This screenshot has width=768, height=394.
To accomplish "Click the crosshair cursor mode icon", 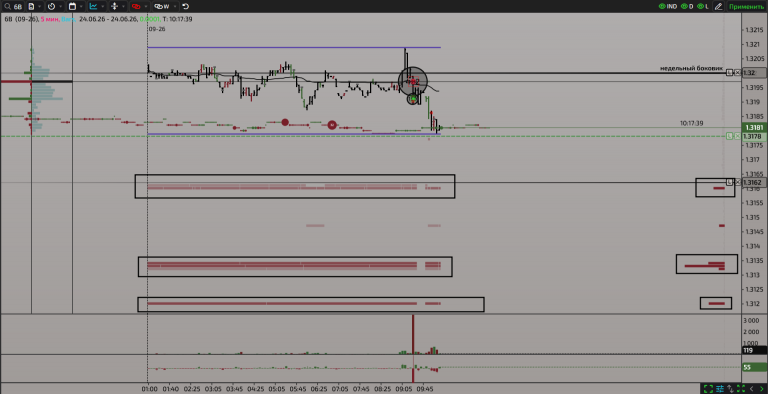I will [x=115, y=6].
